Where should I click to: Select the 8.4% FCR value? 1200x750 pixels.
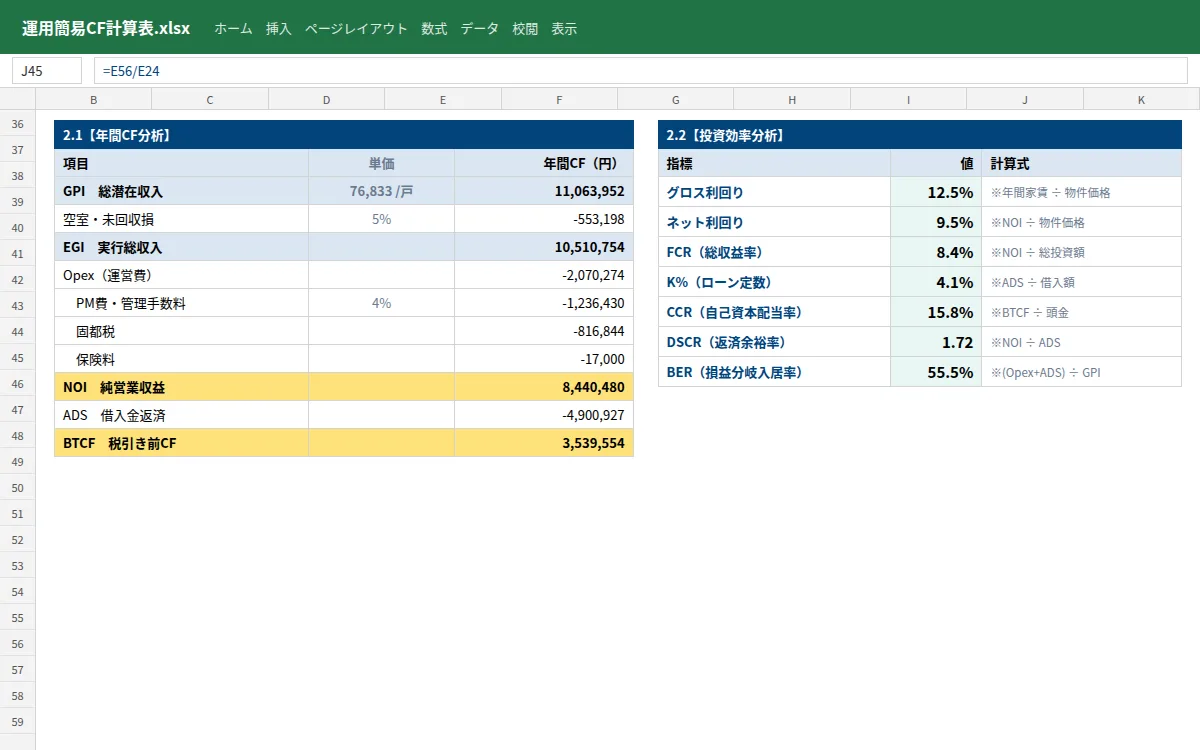pos(936,252)
